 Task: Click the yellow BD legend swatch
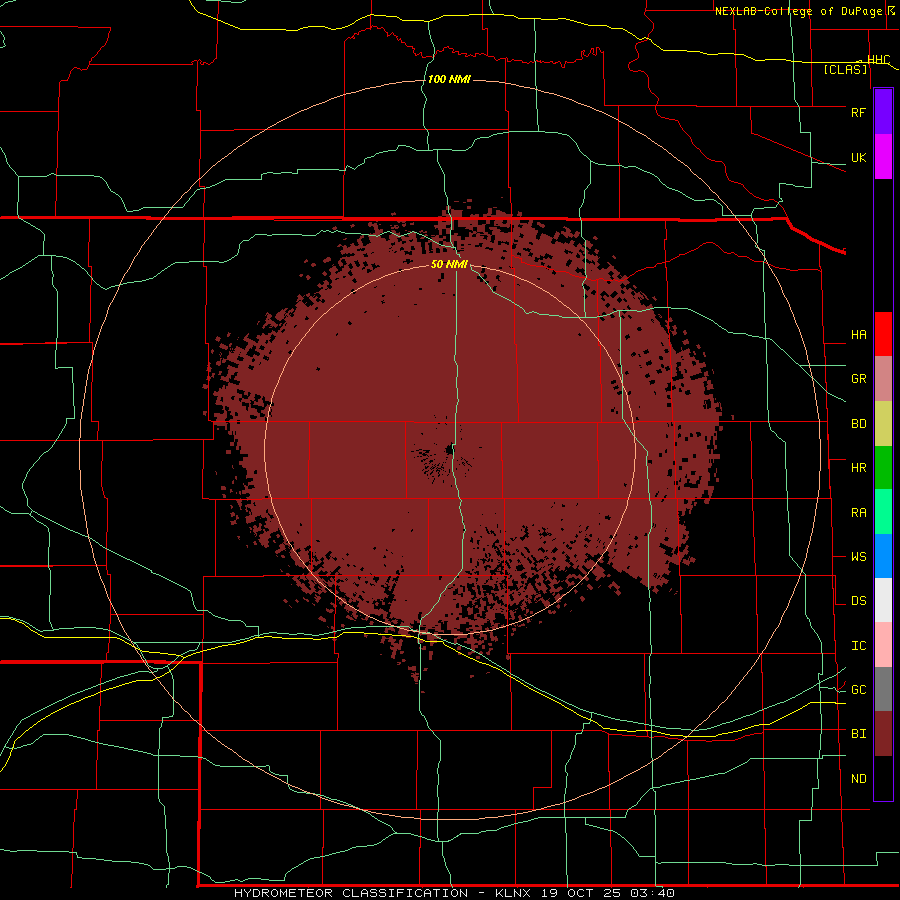883,424
